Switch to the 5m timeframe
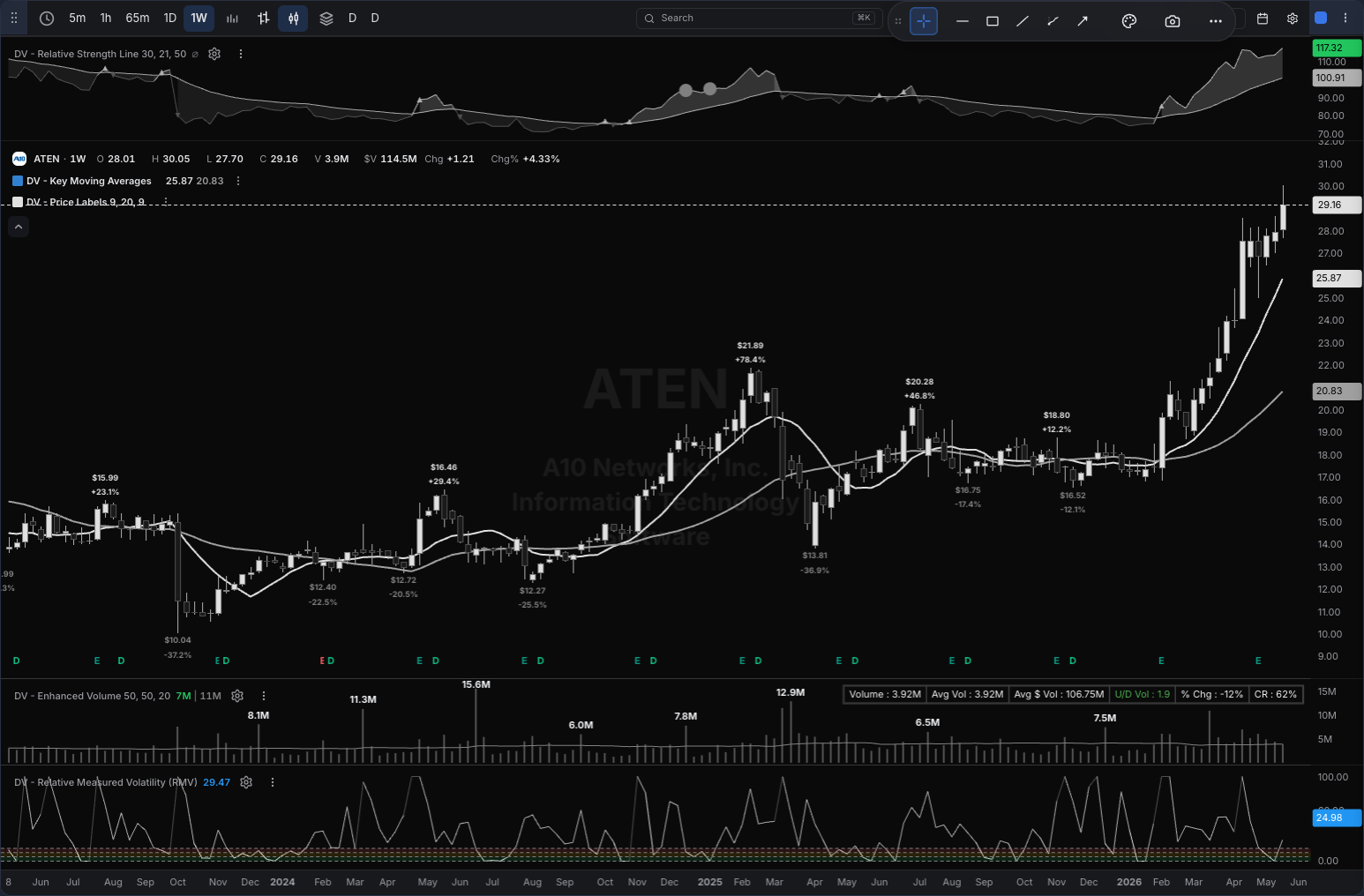 78,18
